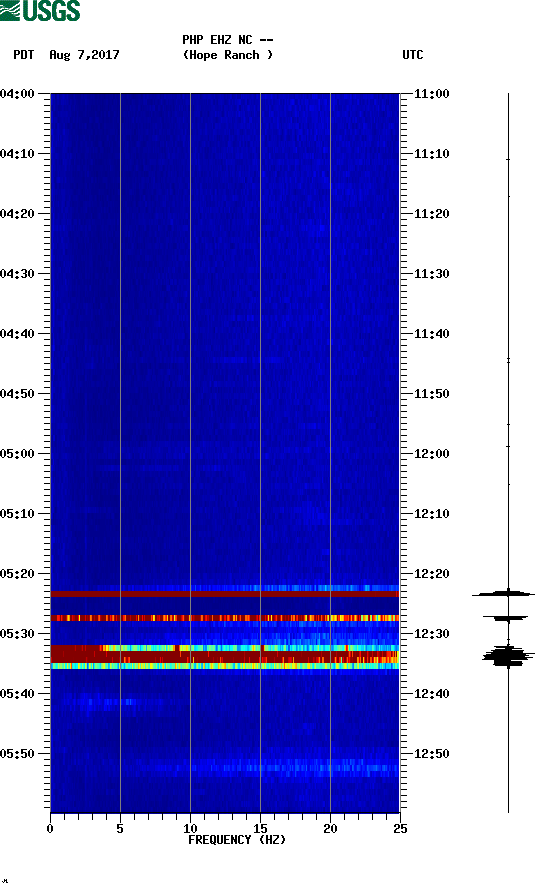Click the '11:40' UTC time label

click(431, 334)
